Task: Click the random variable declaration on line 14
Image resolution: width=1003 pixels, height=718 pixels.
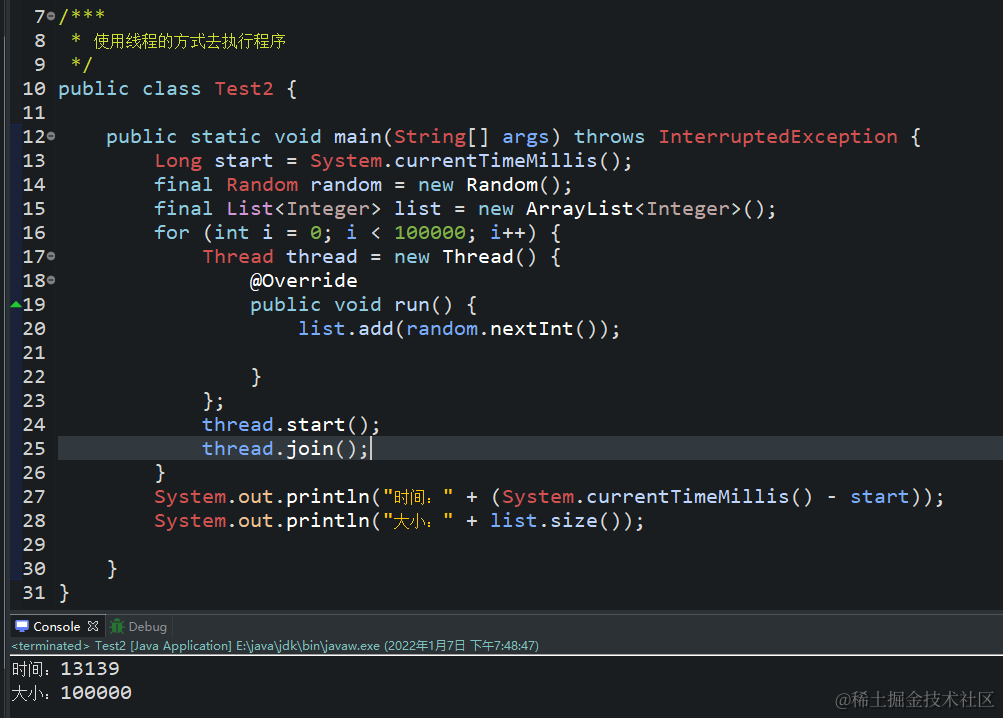Action: point(346,185)
